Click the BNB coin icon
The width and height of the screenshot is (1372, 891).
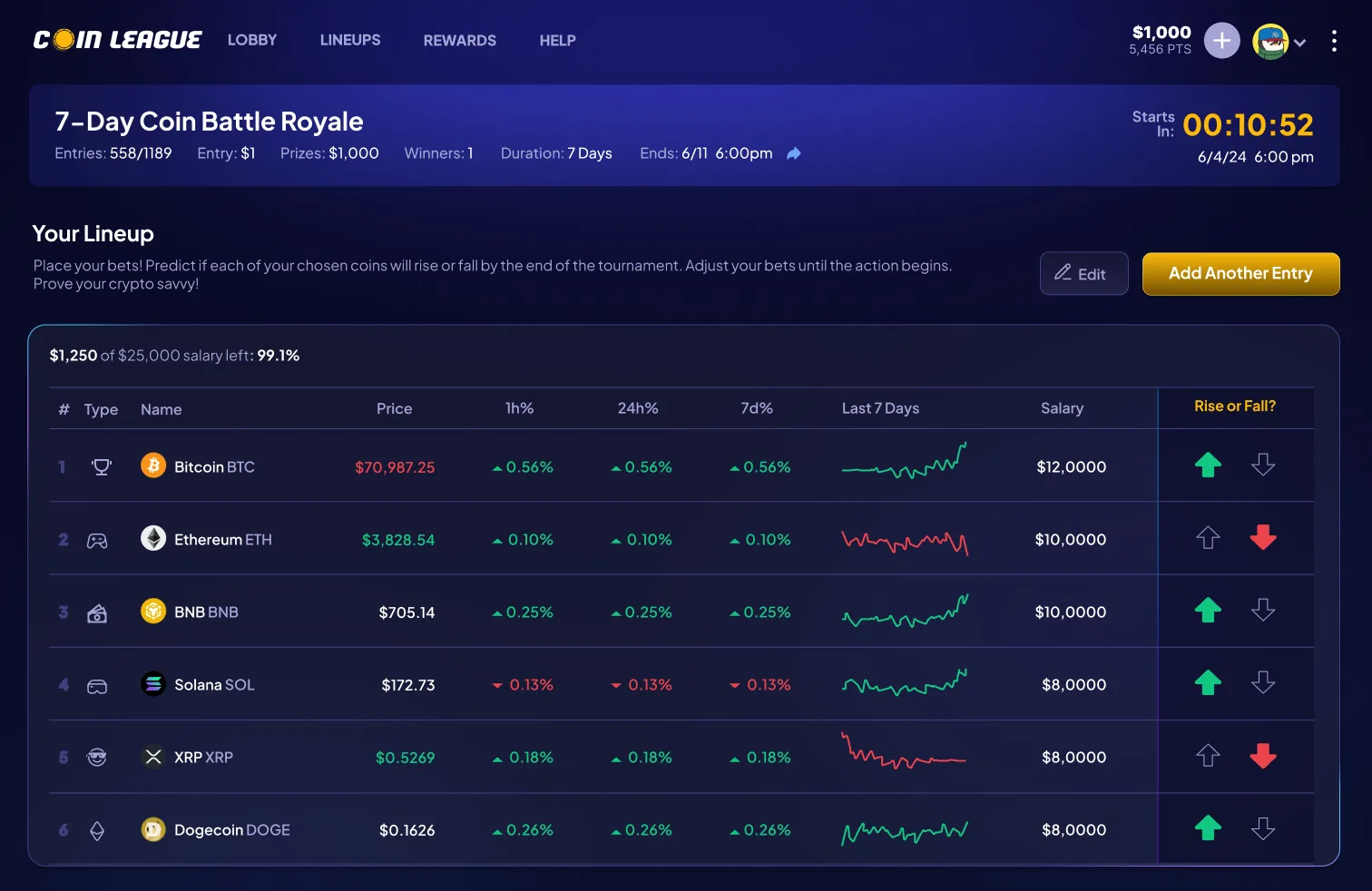pyautogui.click(x=153, y=611)
